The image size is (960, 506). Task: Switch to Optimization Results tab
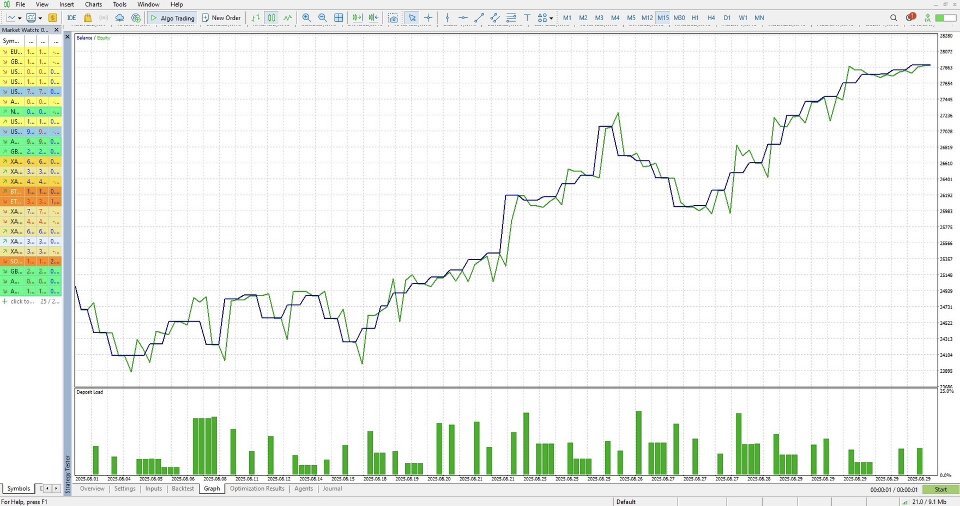point(257,489)
